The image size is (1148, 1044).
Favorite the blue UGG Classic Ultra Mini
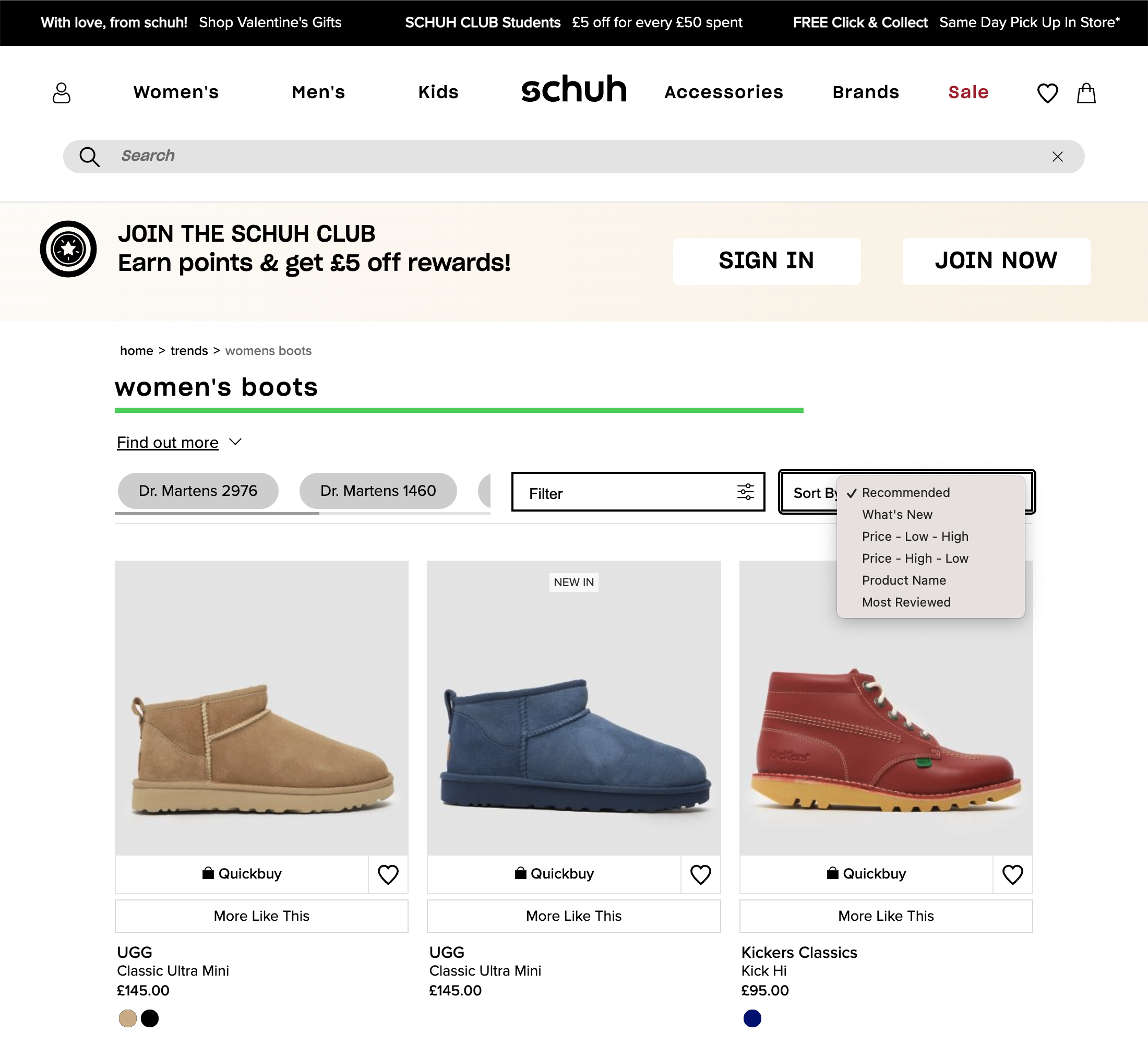[x=700, y=874]
